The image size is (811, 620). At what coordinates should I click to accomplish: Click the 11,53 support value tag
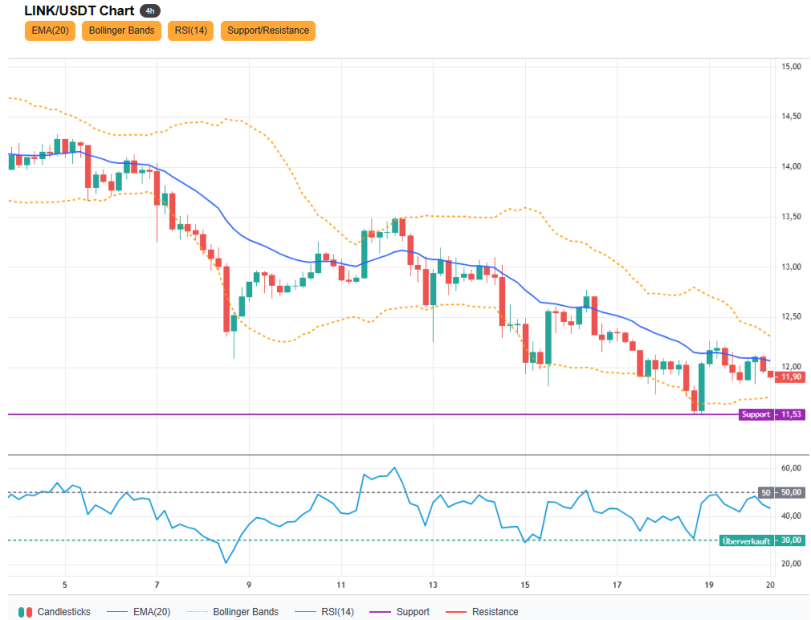790,414
